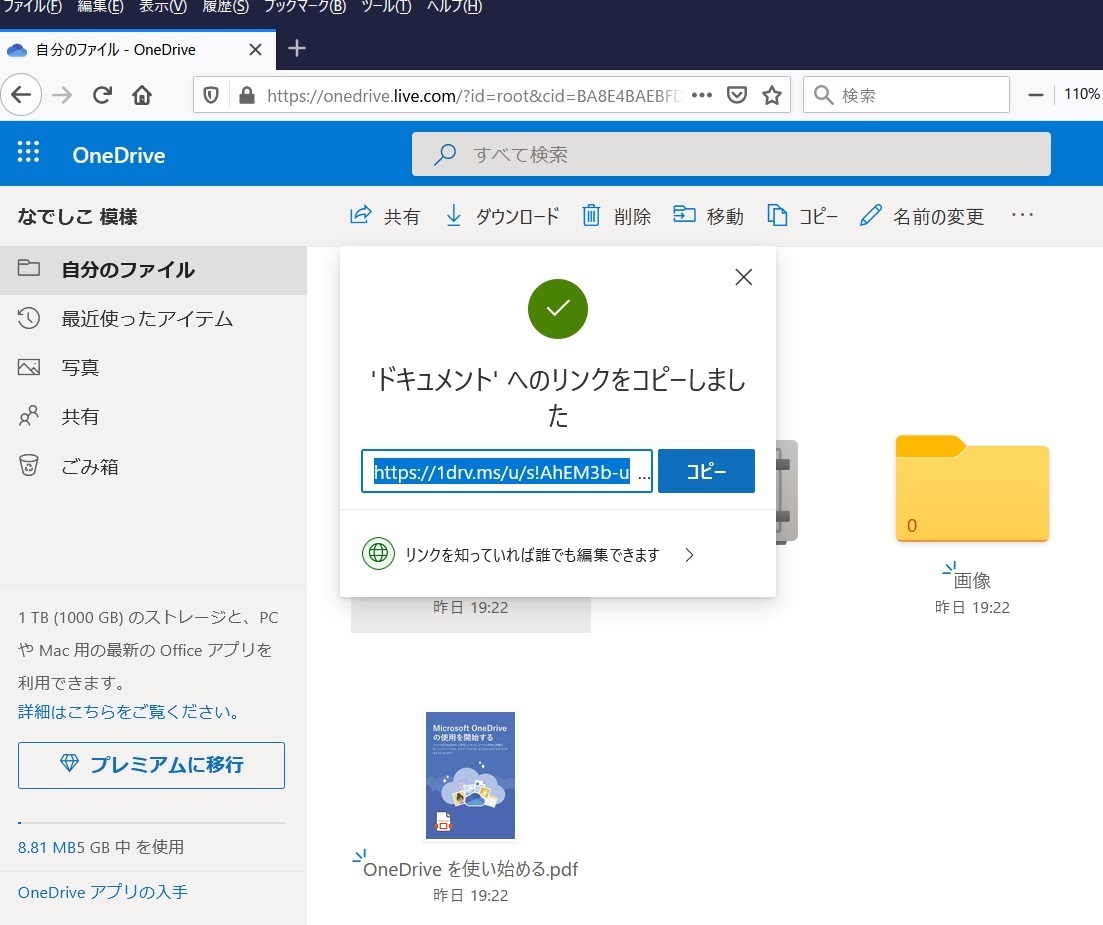Click the Share (共有) toolbar icon
The height and width of the screenshot is (925, 1103).
[360, 215]
